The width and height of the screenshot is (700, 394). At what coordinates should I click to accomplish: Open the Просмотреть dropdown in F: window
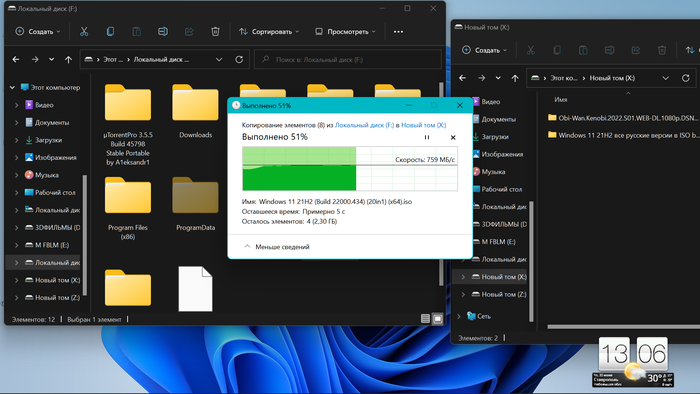[x=346, y=32]
